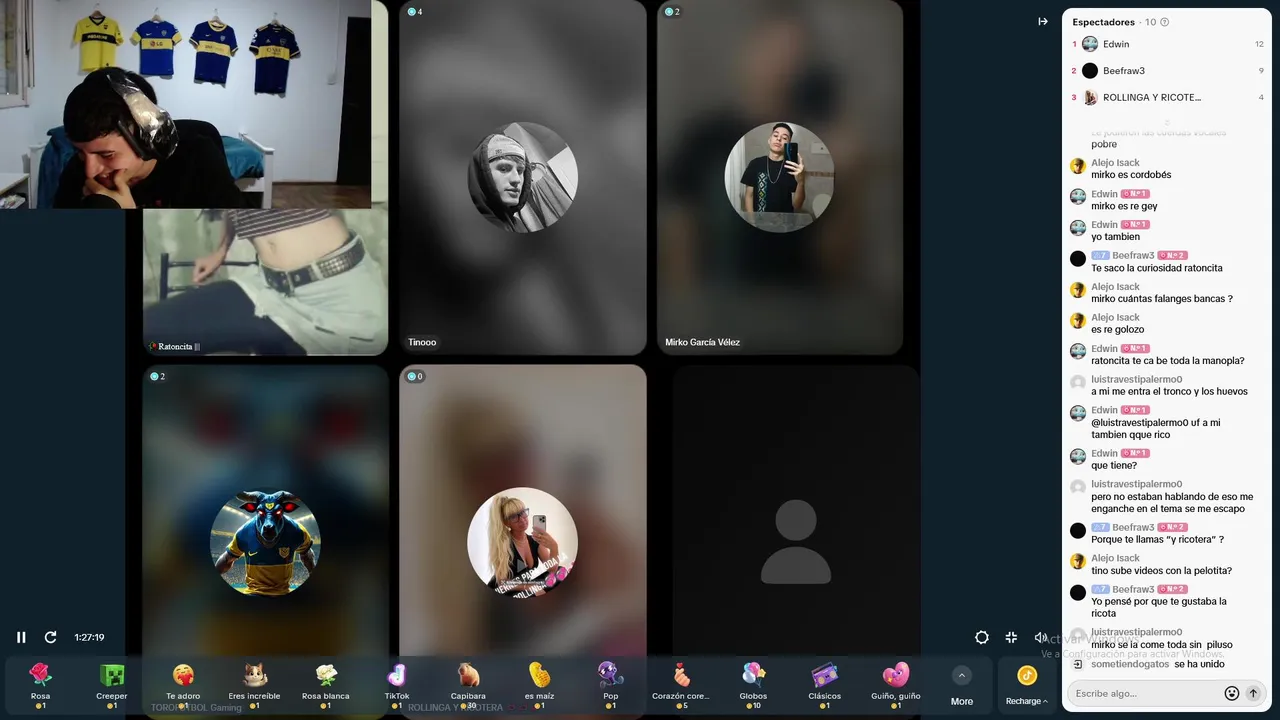The image size is (1280, 720).
Task: Open stream quality settings gear
Action: 982,637
